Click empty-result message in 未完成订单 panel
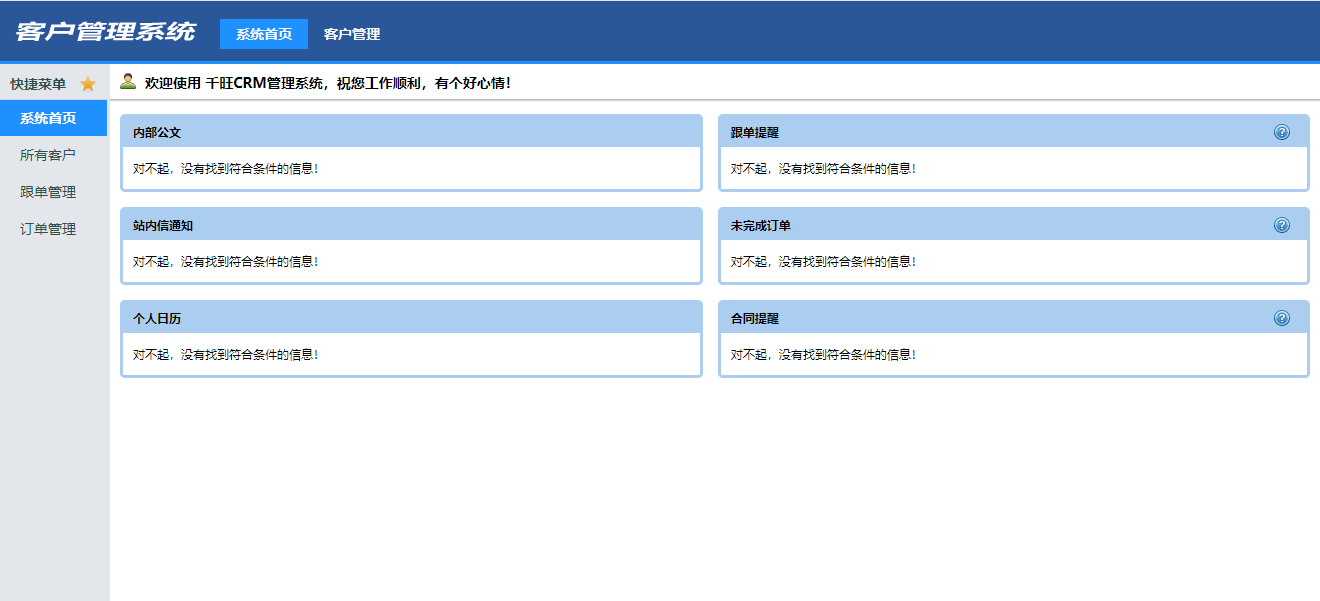 point(824,261)
